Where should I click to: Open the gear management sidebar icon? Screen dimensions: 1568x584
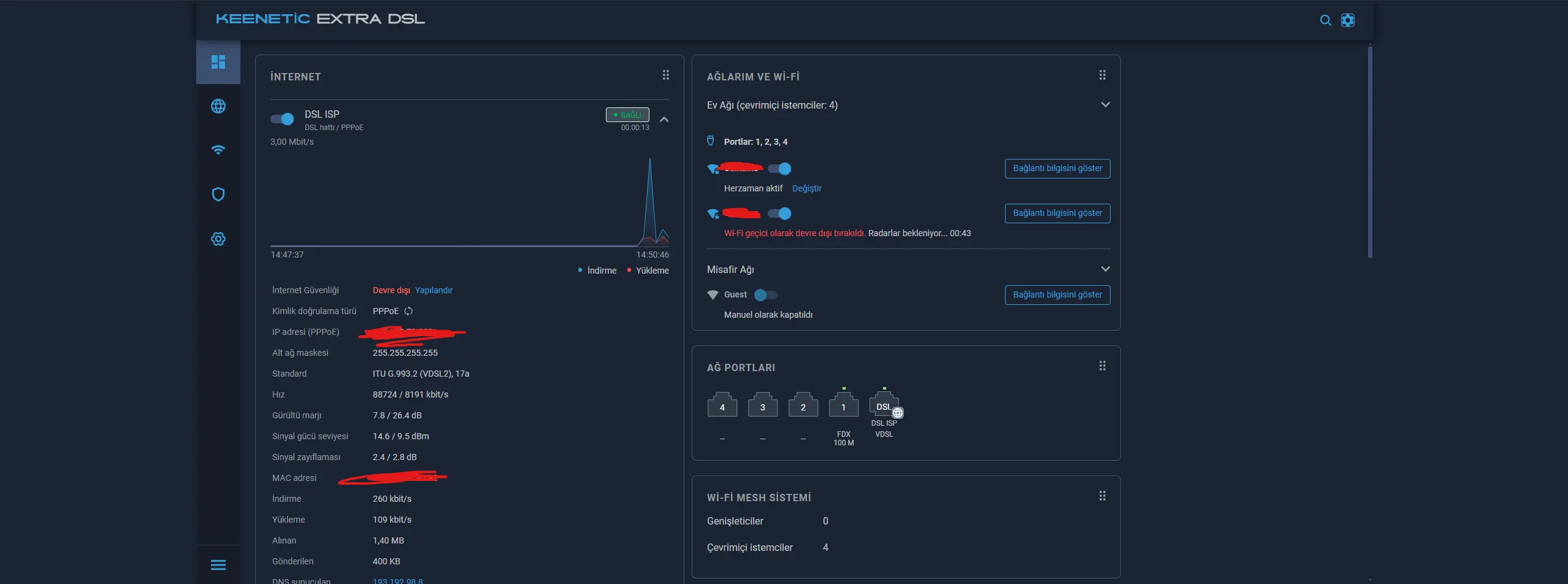(x=218, y=239)
